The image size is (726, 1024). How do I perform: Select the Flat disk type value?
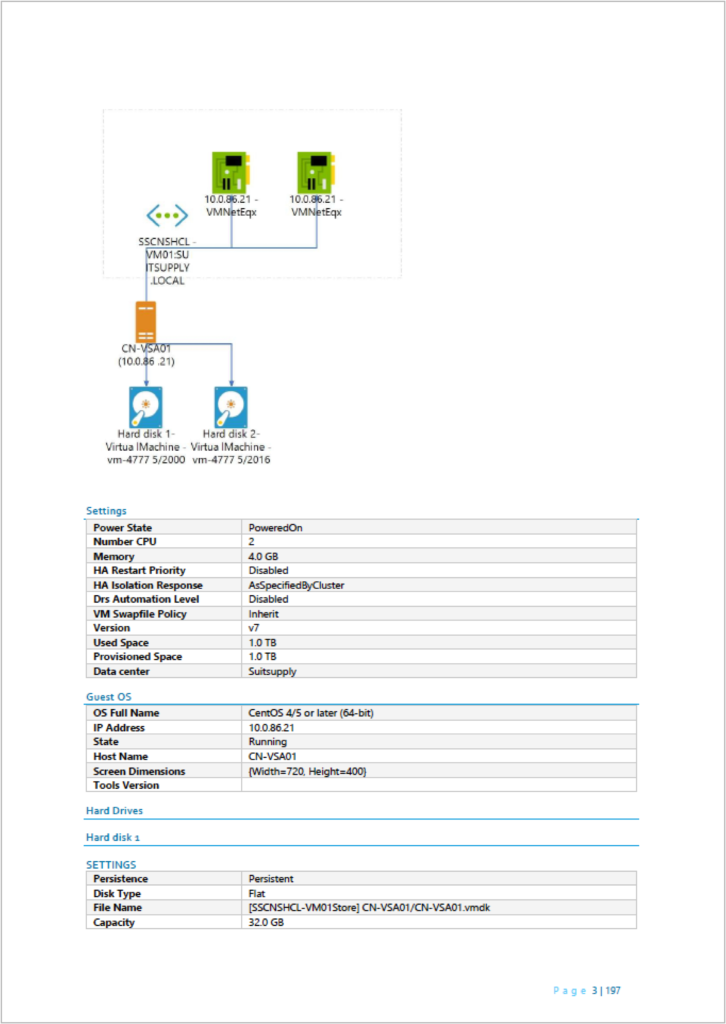click(x=257, y=893)
